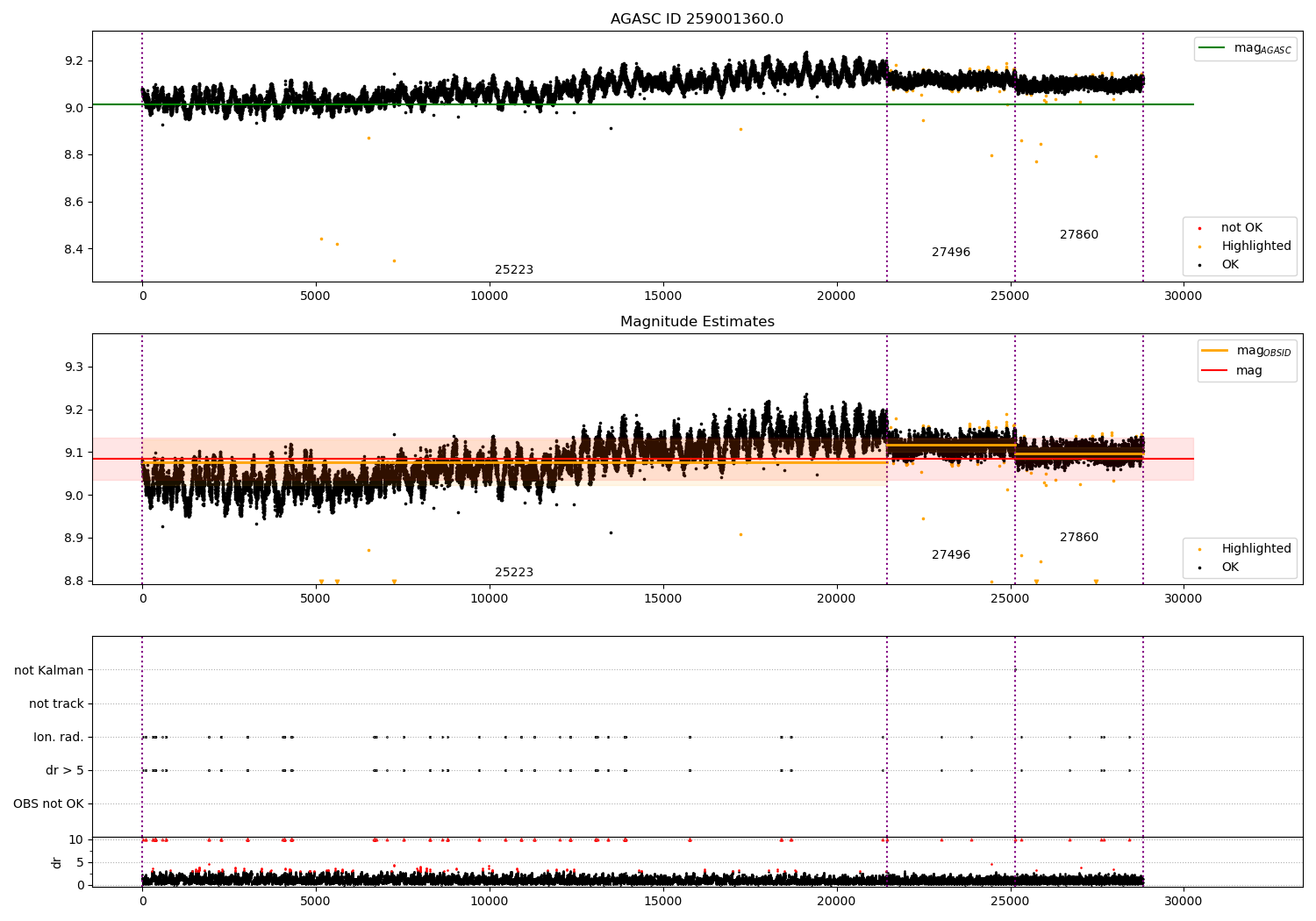Click obsid label 25223 in the top plot
Image resolution: width=1316 pixels, height=921 pixels.
coord(514,270)
